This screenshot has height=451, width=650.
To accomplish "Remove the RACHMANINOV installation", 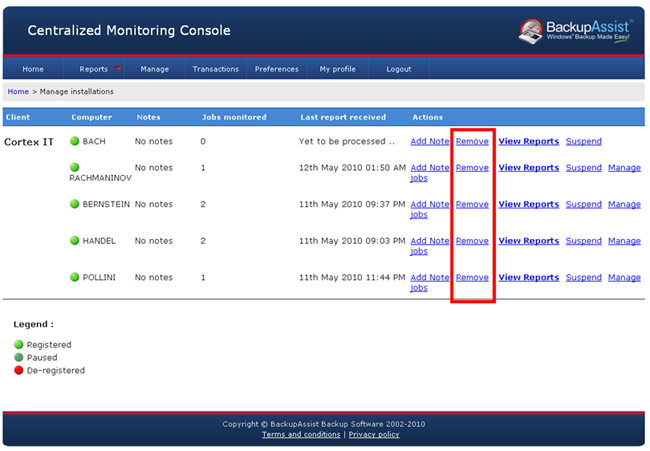I will 472,167.
